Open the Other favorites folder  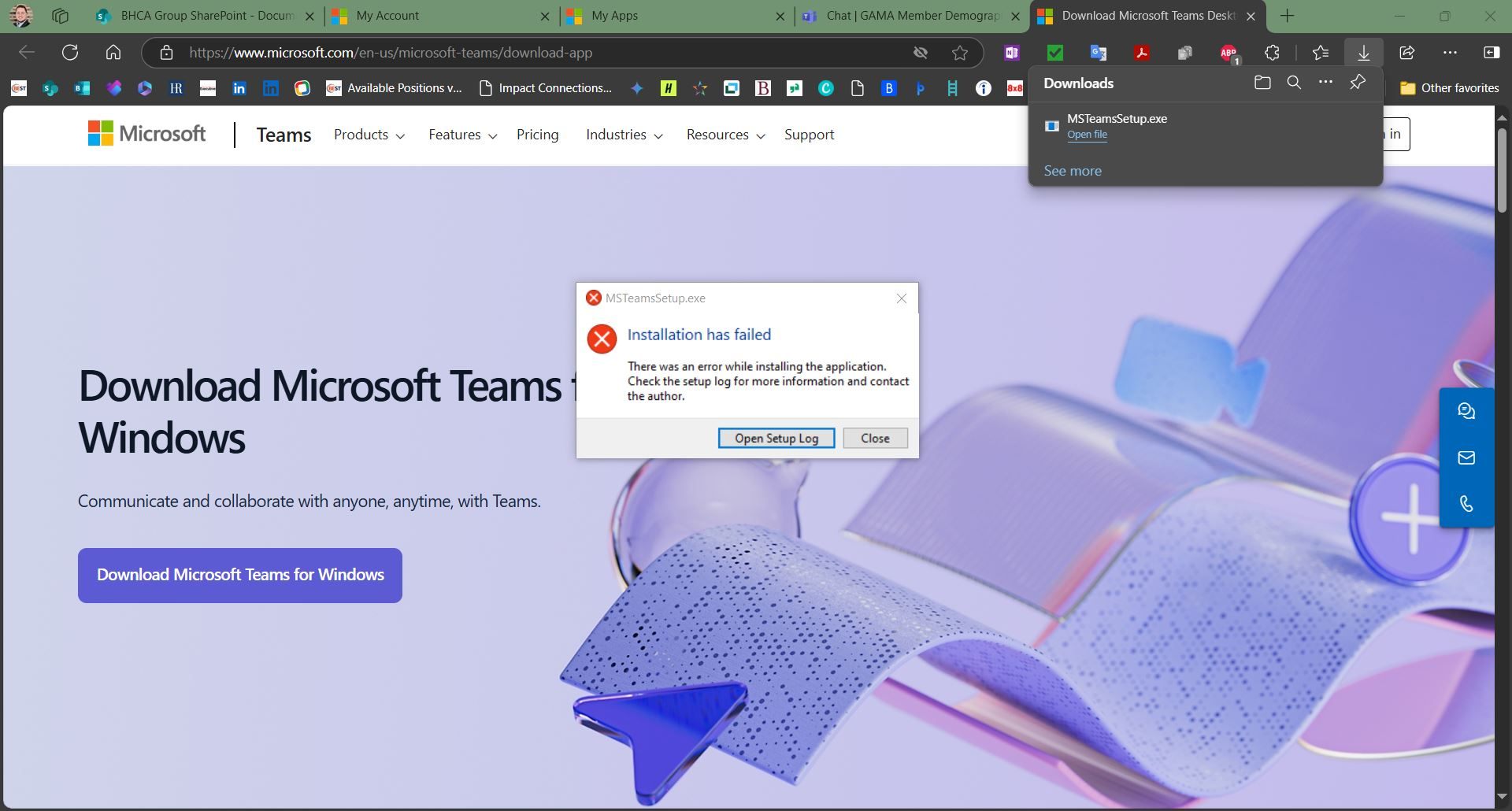(x=1450, y=88)
